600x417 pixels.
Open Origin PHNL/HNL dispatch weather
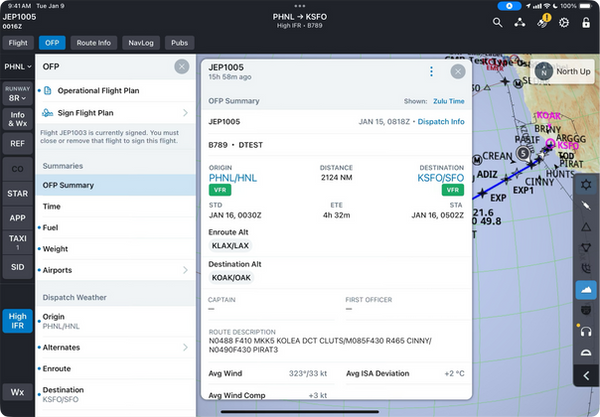click(x=116, y=321)
